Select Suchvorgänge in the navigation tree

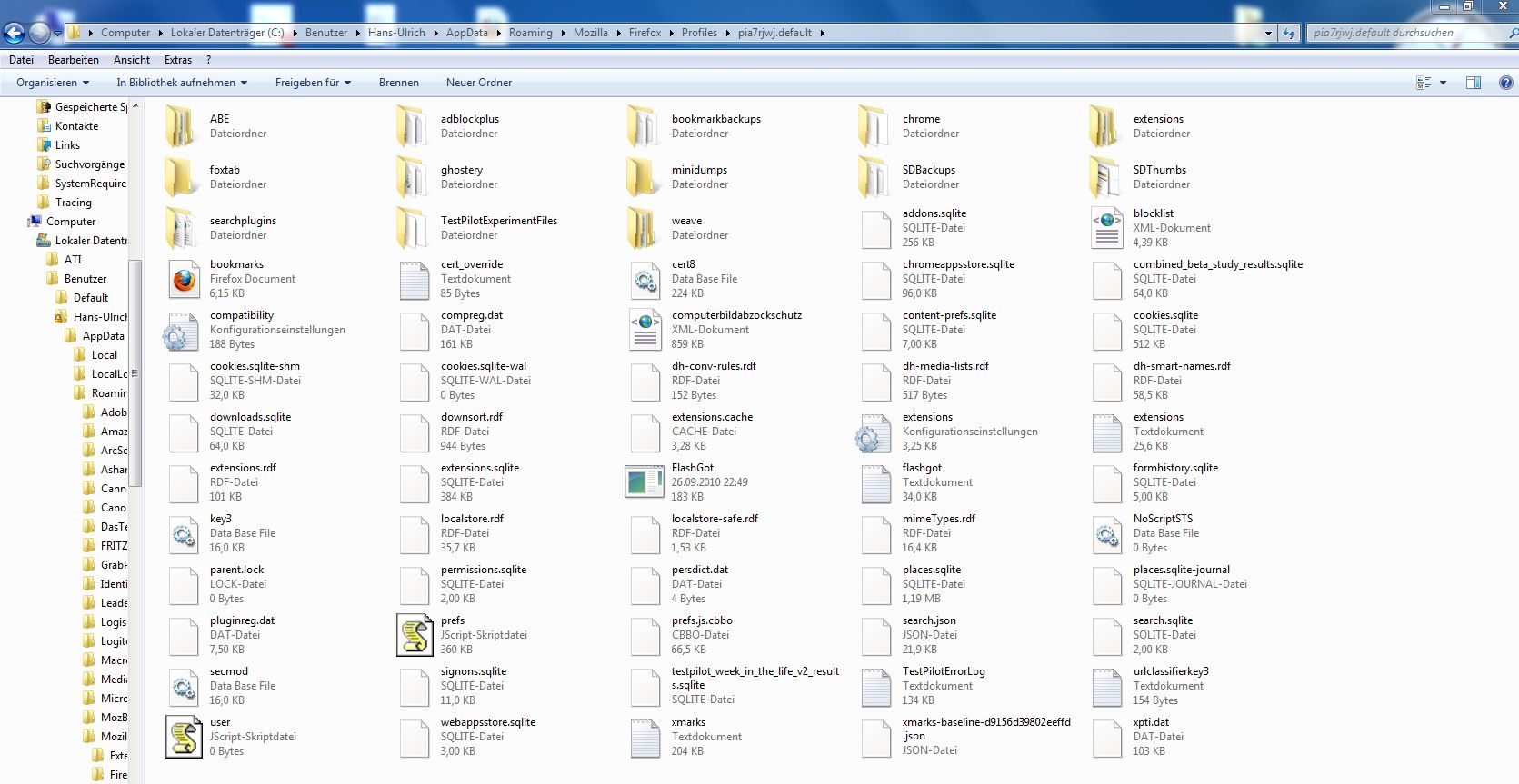click(90, 164)
